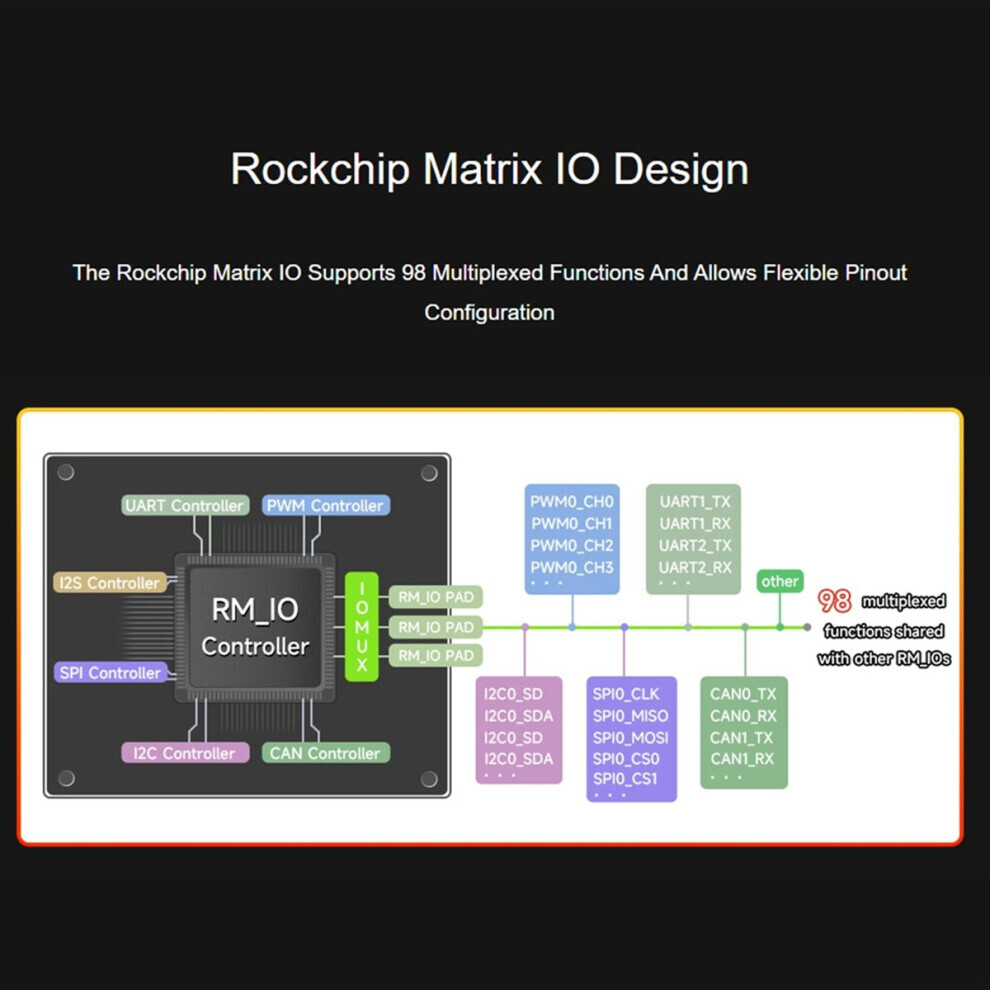Image resolution: width=990 pixels, height=990 pixels.
Task: Click the top-left screw on chip board
Action: 66,472
